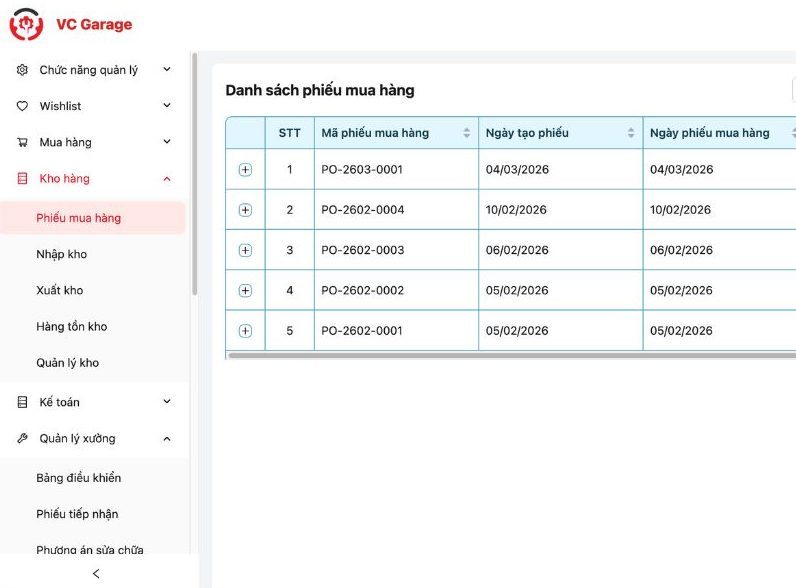Click the Kế toán ledger icon
Image resolution: width=796 pixels, height=588 pixels.
click(23, 402)
